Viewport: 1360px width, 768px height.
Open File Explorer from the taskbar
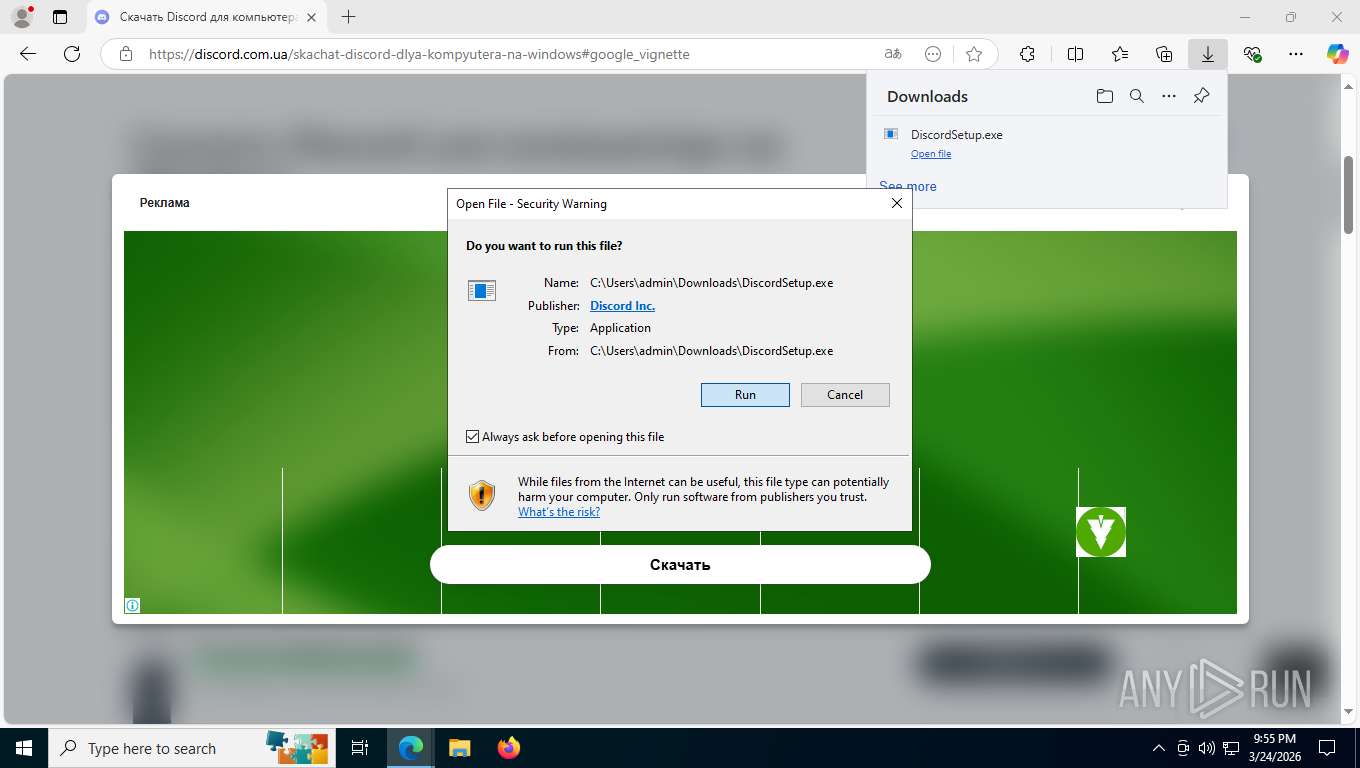pyautogui.click(x=459, y=748)
